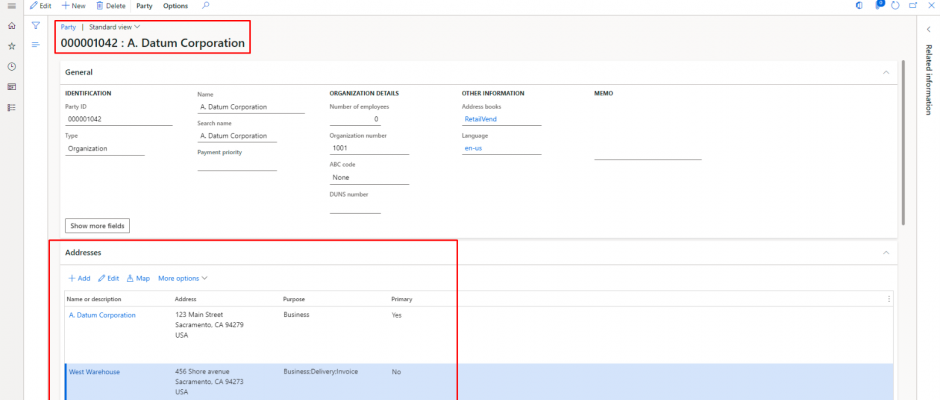Viewport: 940px width, 400px height.
Task: Sort by Purpose column header
Action: tap(293, 299)
